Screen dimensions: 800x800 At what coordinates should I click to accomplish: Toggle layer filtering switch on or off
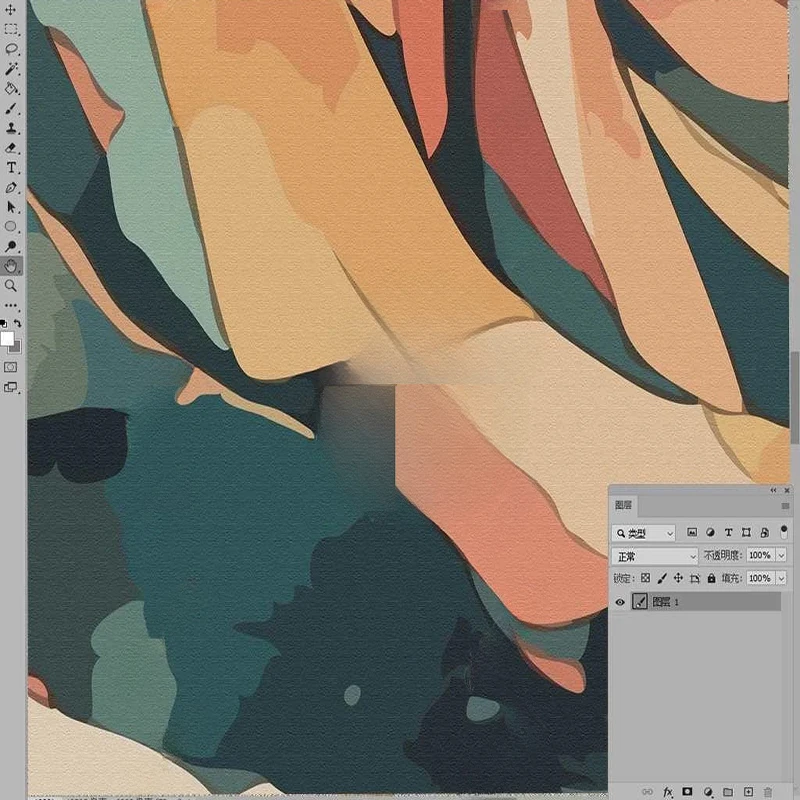(x=784, y=532)
